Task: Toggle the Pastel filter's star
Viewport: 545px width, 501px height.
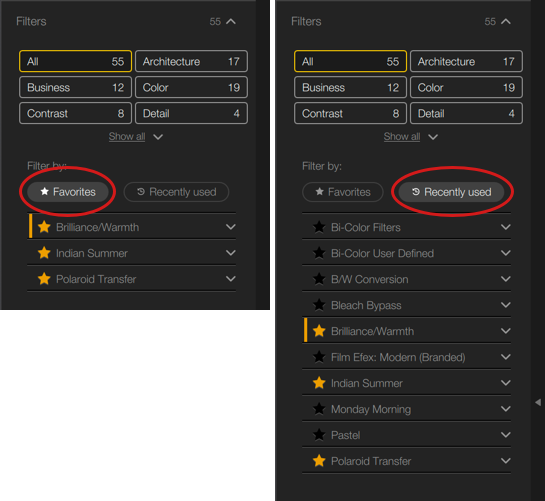Action: click(319, 435)
